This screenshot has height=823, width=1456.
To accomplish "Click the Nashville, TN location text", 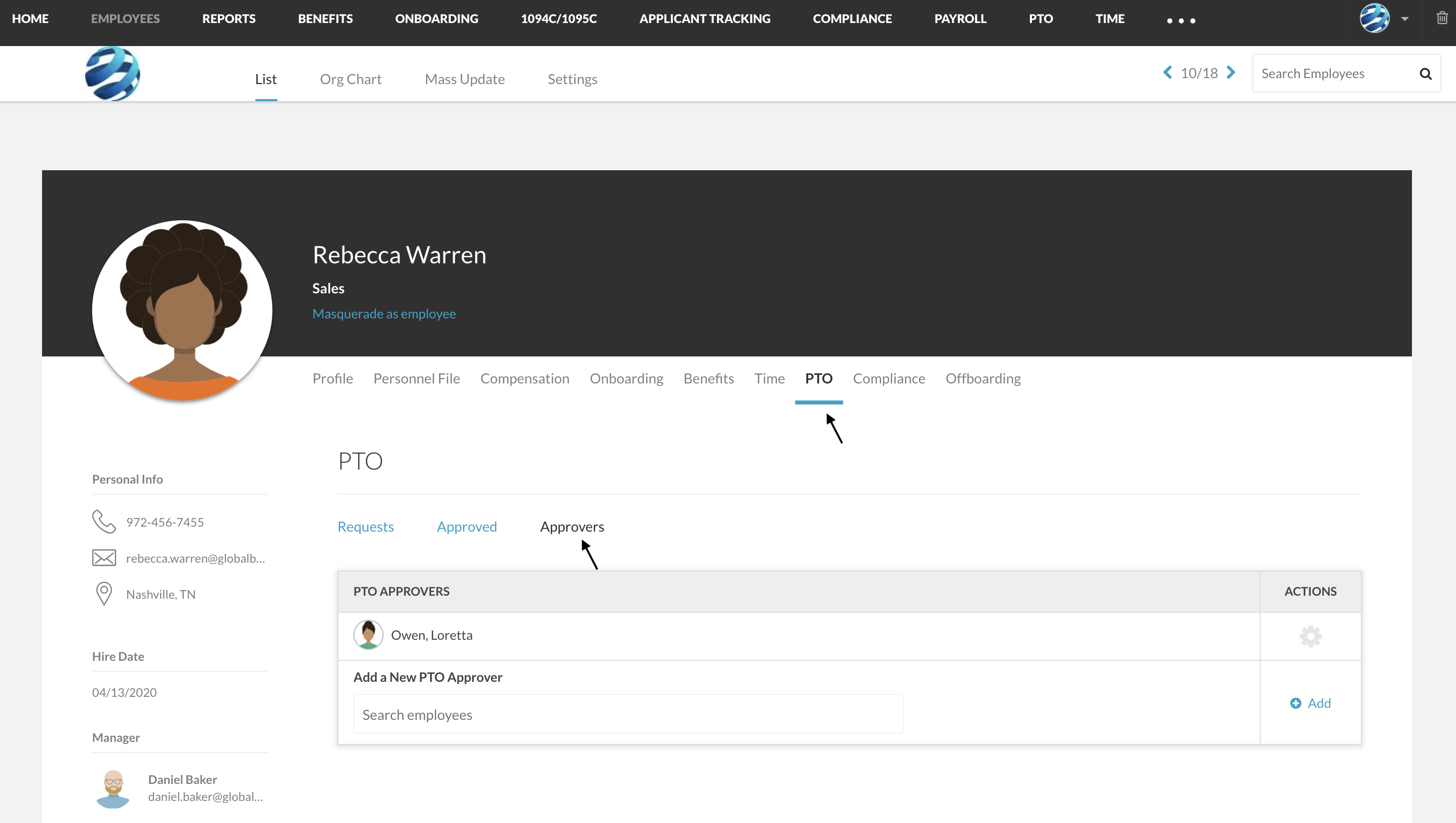I will pyautogui.click(x=161, y=595).
